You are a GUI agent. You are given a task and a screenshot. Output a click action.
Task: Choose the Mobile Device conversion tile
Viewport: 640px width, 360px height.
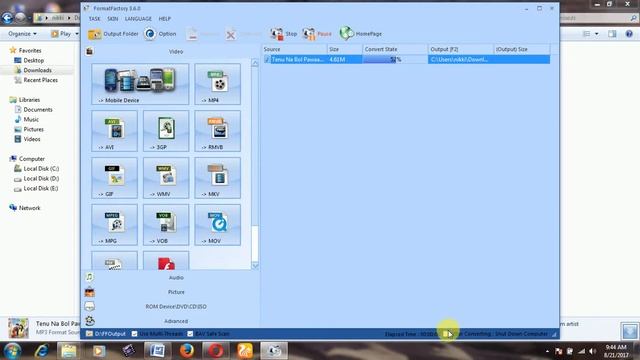140,84
